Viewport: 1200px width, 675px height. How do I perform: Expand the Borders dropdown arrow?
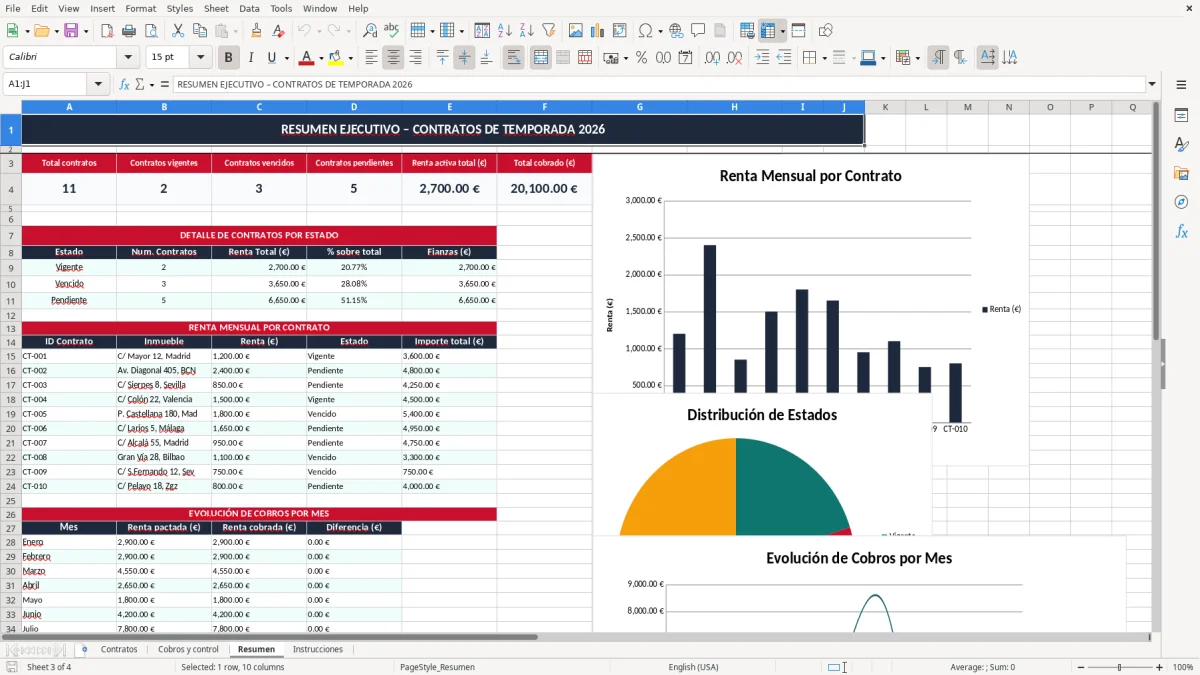[824, 58]
